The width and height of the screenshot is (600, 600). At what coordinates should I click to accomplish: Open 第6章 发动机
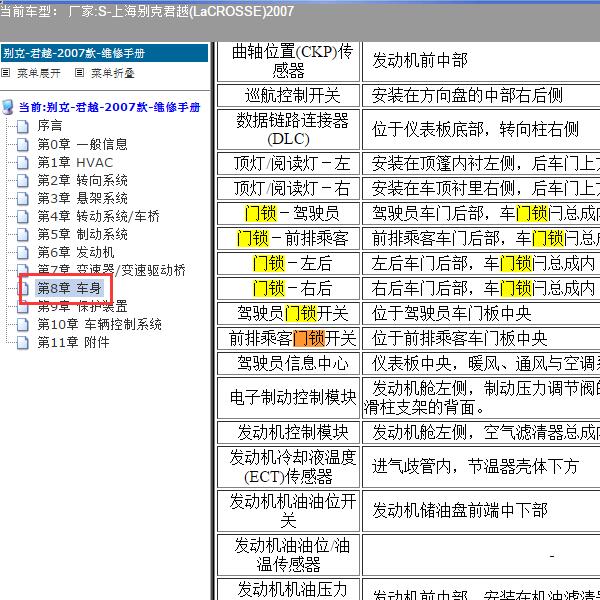[76, 252]
